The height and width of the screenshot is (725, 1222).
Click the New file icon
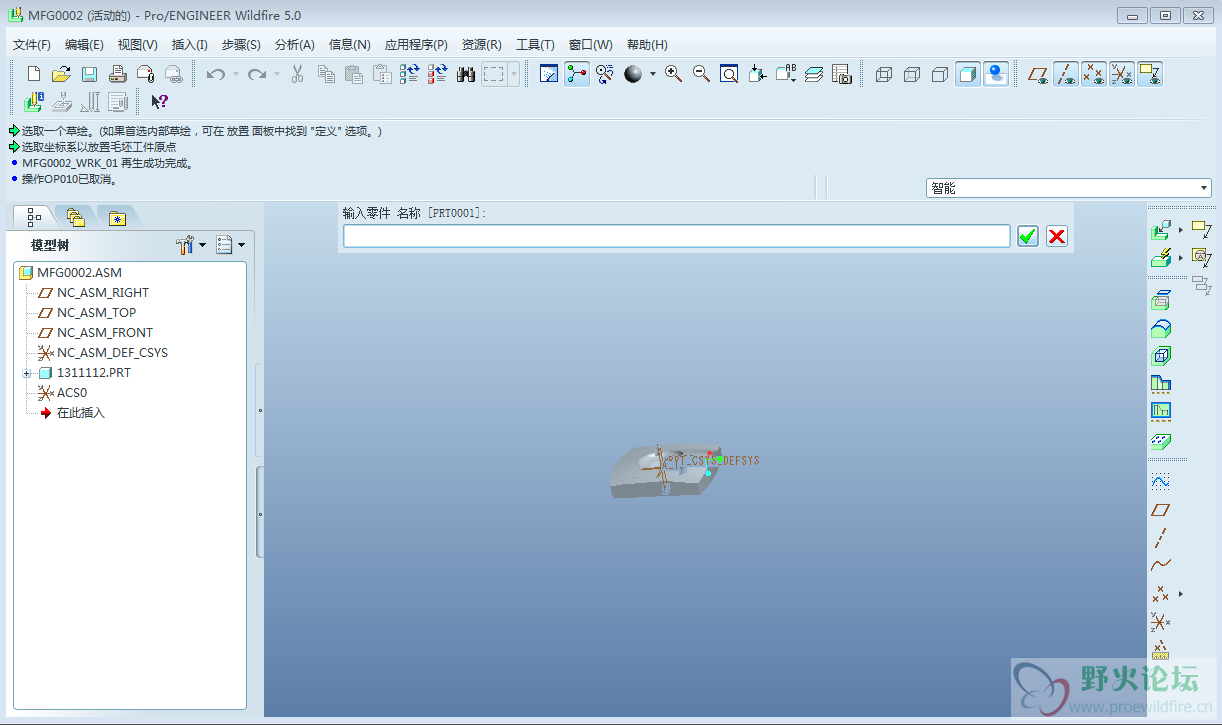(33, 74)
